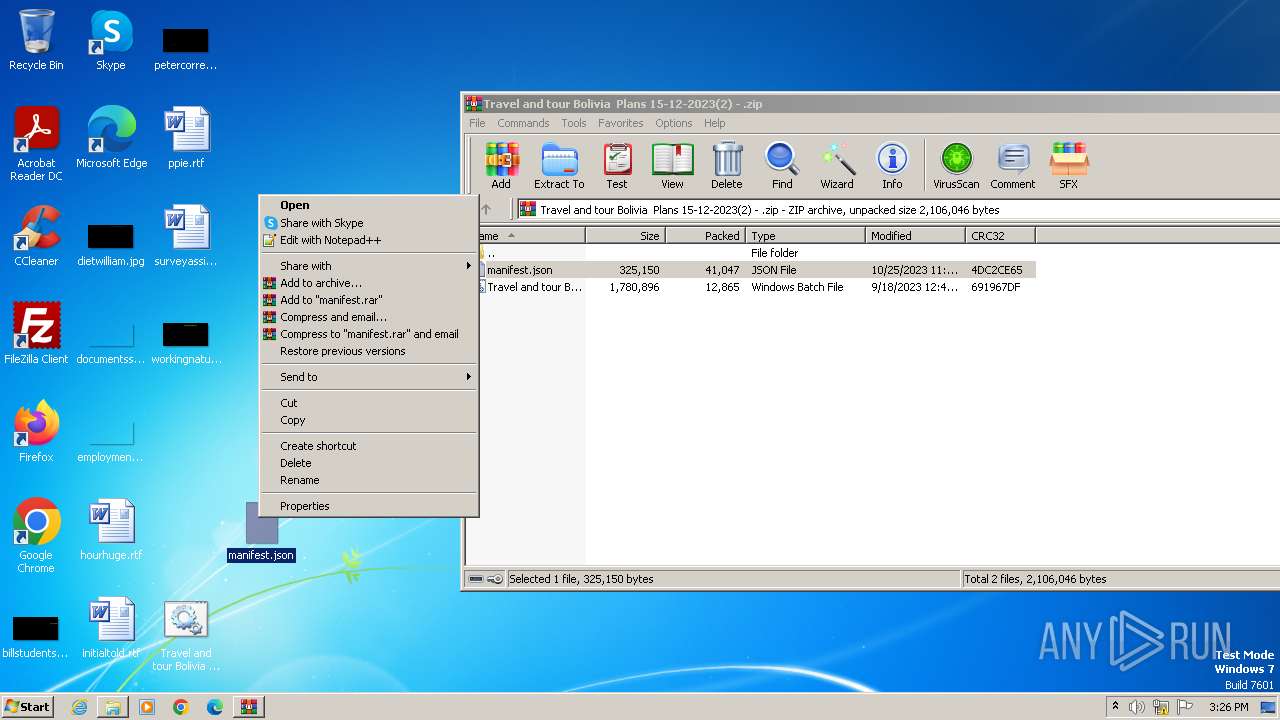This screenshot has height=720, width=1280.
Task: Select the ppie.rtf desktop file
Action: (186, 138)
